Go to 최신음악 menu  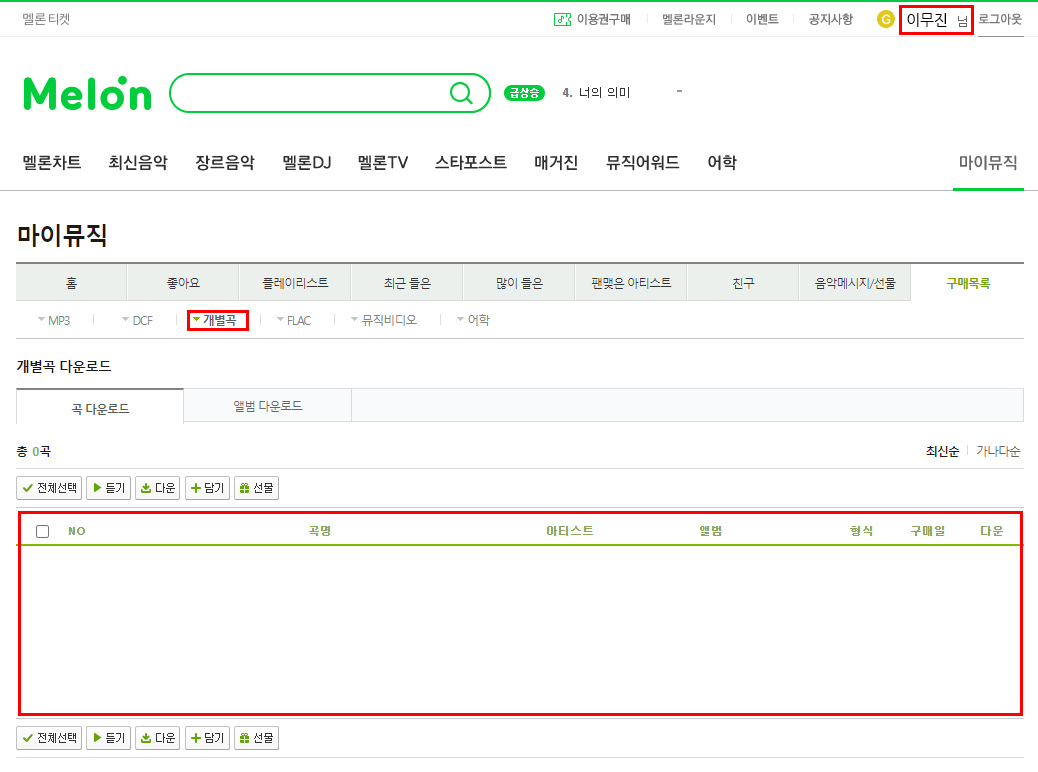pyautogui.click(x=138, y=163)
